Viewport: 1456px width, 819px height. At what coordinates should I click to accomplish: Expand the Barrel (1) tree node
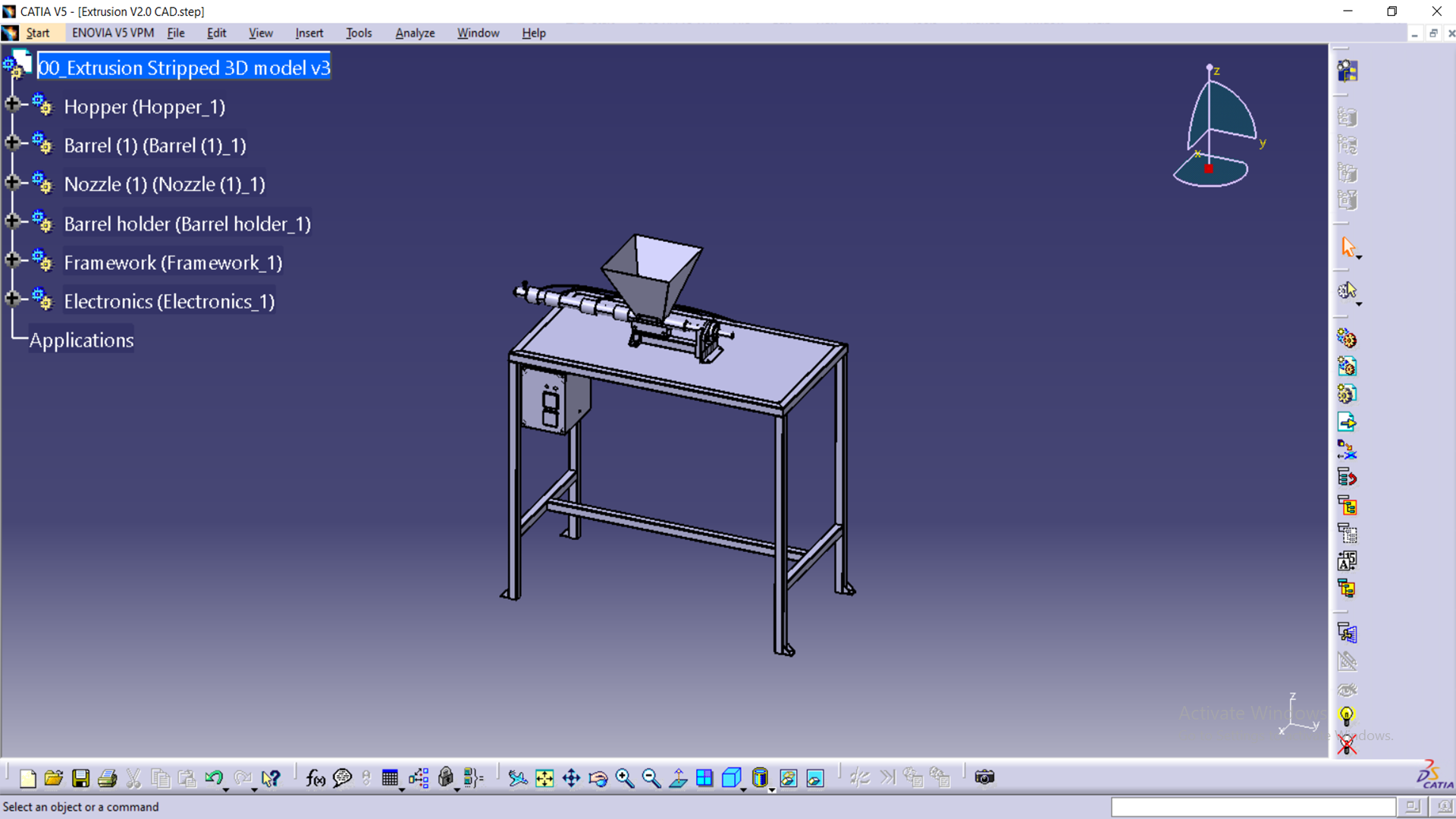pyautogui.click(x=12, y=143)
